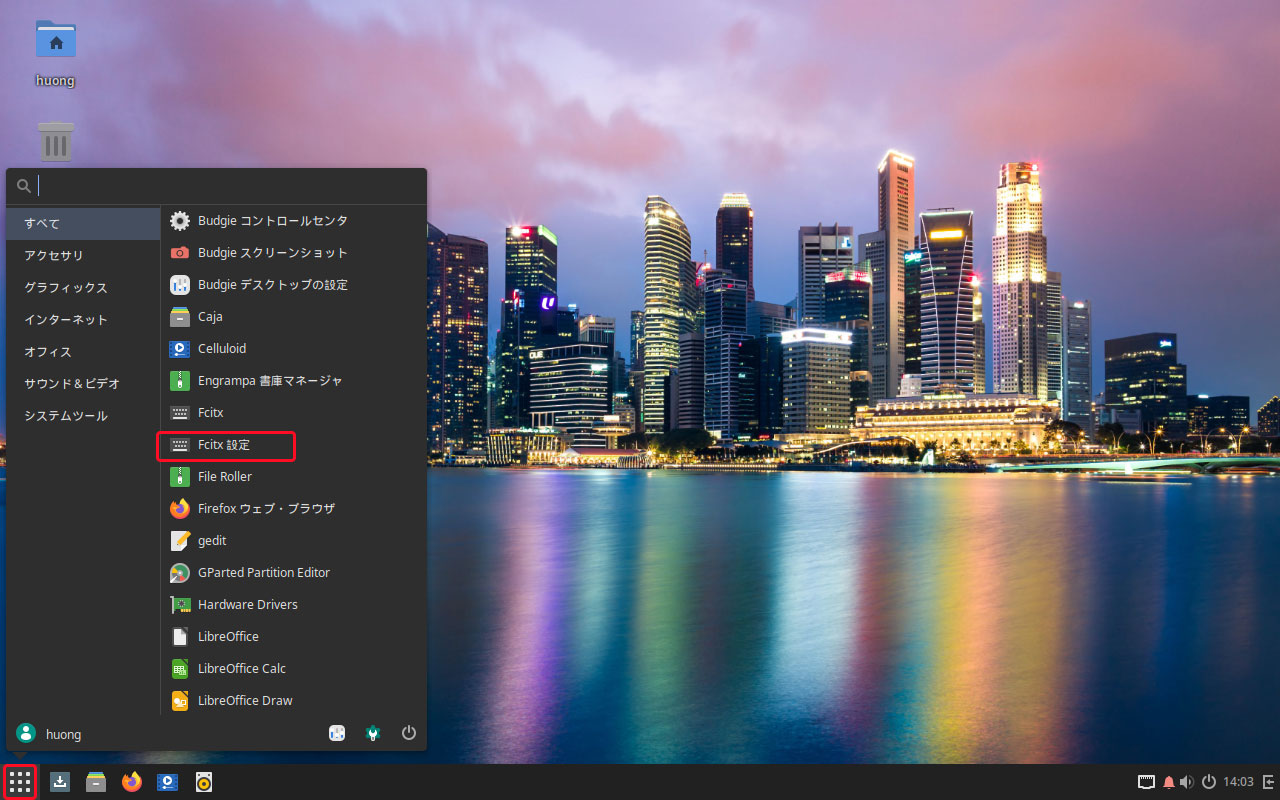Click the network icon in the system tray
Image resolution: width=1280 pixels, height=800 pixels.
pos(1146,782)
